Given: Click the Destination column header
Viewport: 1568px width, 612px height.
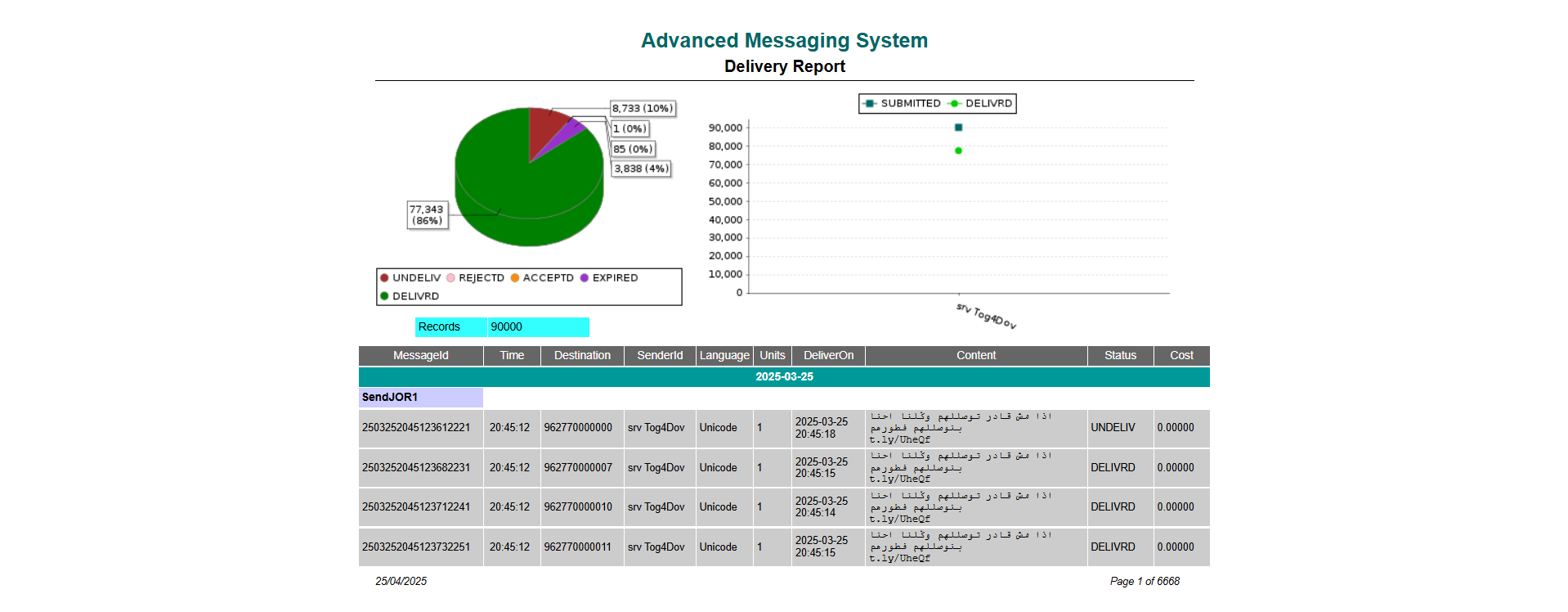Looking at the screenshot, I should [x=582, y=355].
